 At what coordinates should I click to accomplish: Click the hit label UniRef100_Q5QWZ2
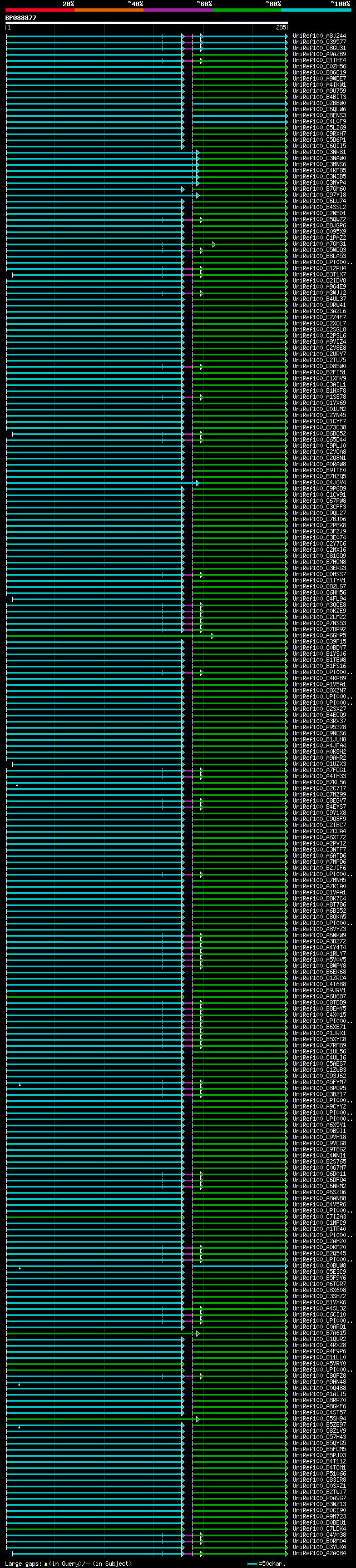(319, 219)
